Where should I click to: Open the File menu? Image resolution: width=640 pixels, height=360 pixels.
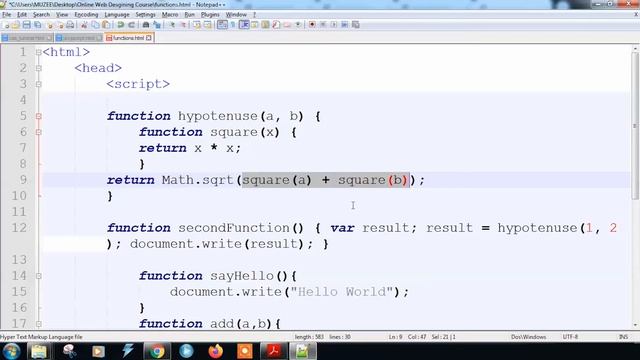point(6,14)
